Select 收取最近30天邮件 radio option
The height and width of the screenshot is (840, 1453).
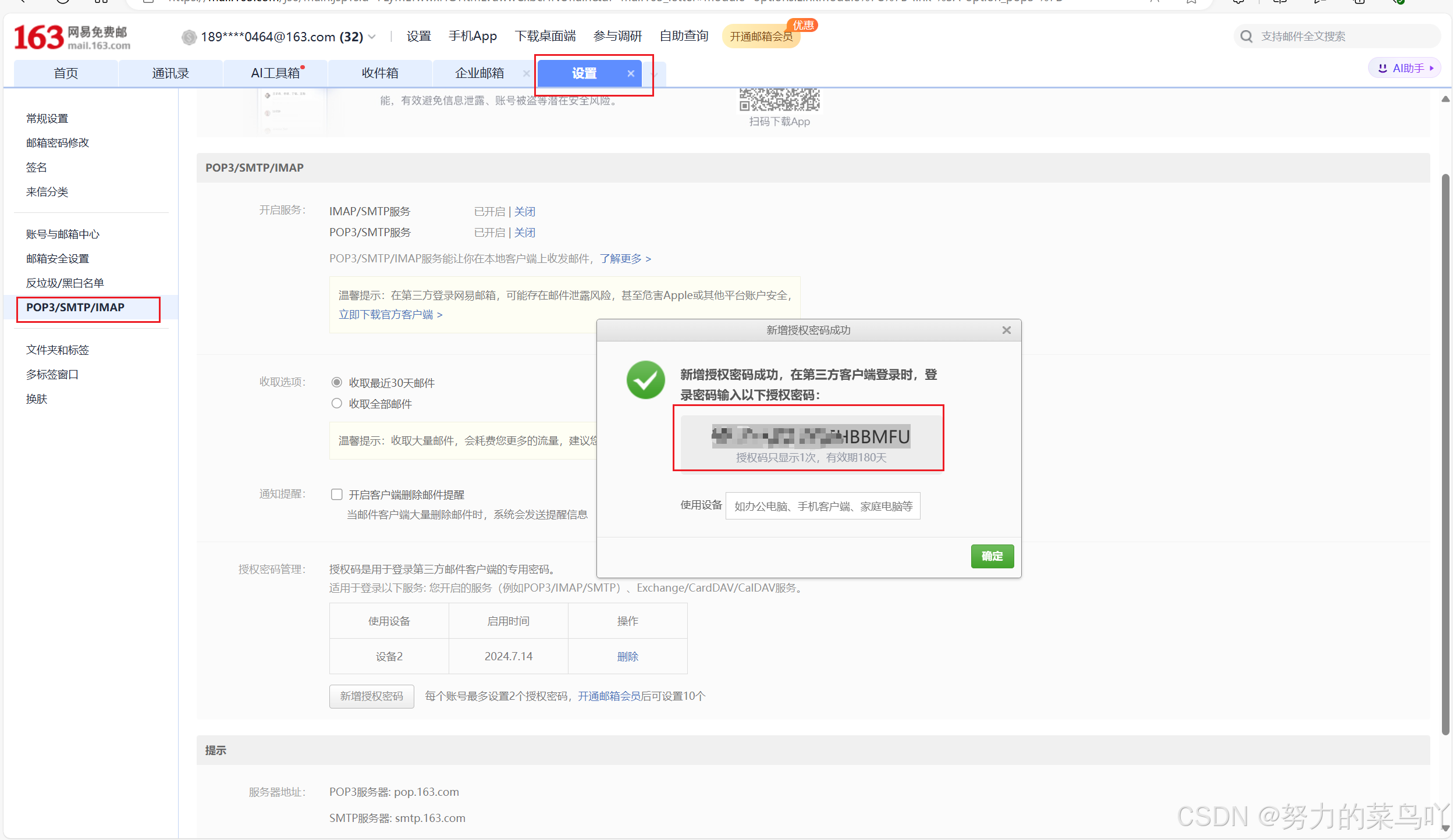click(x=336, y=383)
